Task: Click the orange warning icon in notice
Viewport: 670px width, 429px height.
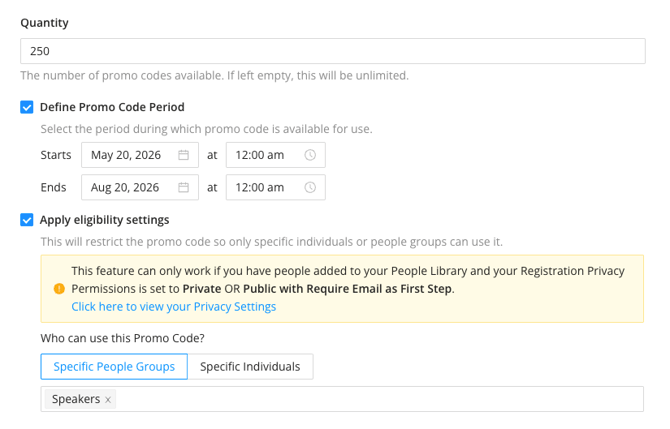Action: click(59, 289)
